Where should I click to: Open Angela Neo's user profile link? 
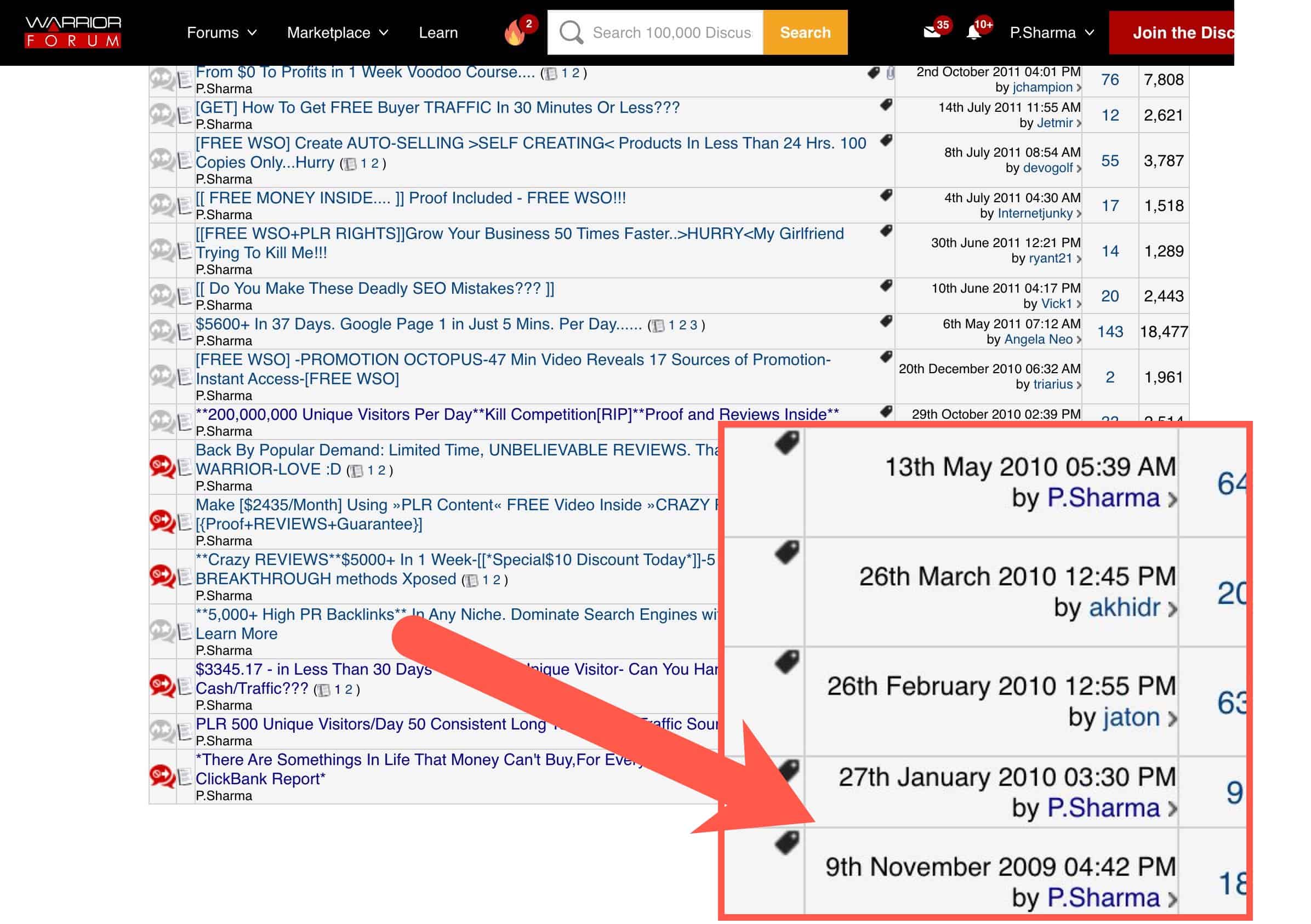pos(1038,339)
